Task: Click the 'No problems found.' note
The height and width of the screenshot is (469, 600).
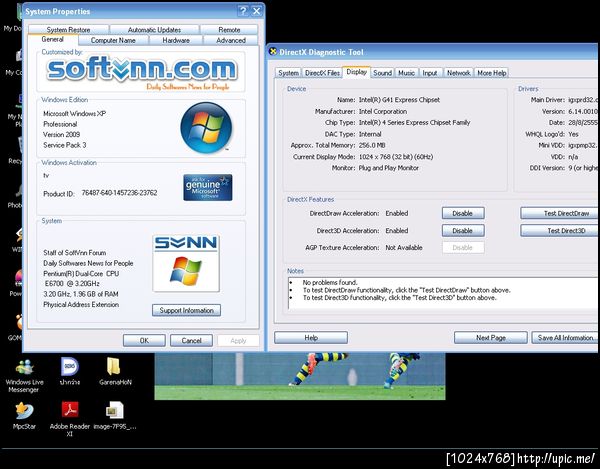Action: coord(330,282)
